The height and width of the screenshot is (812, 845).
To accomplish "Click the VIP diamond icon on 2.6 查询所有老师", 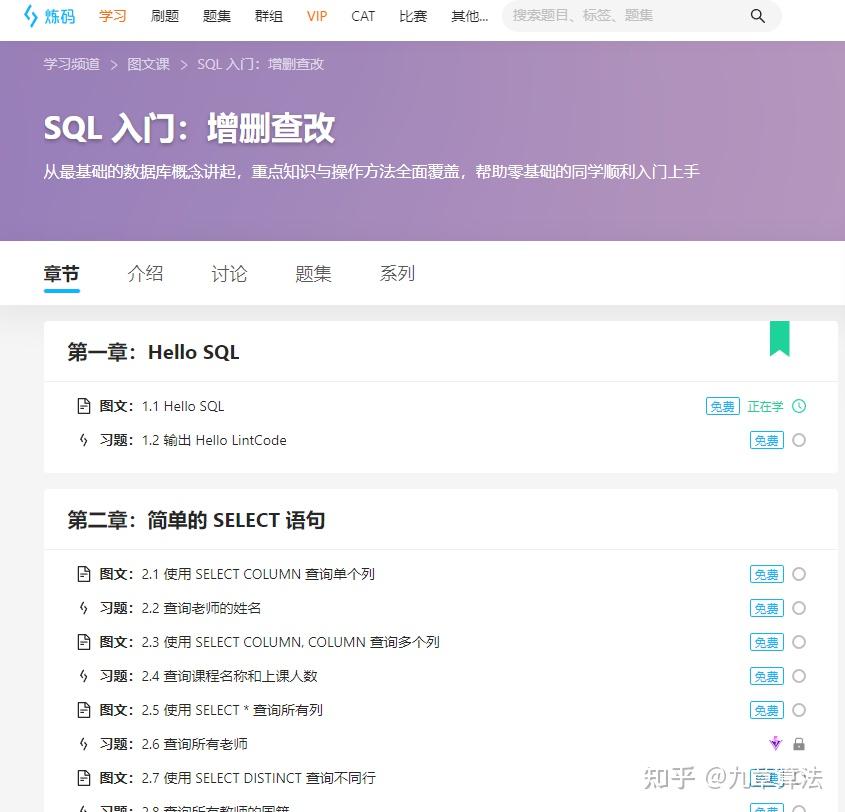I will tap(775, 744).
